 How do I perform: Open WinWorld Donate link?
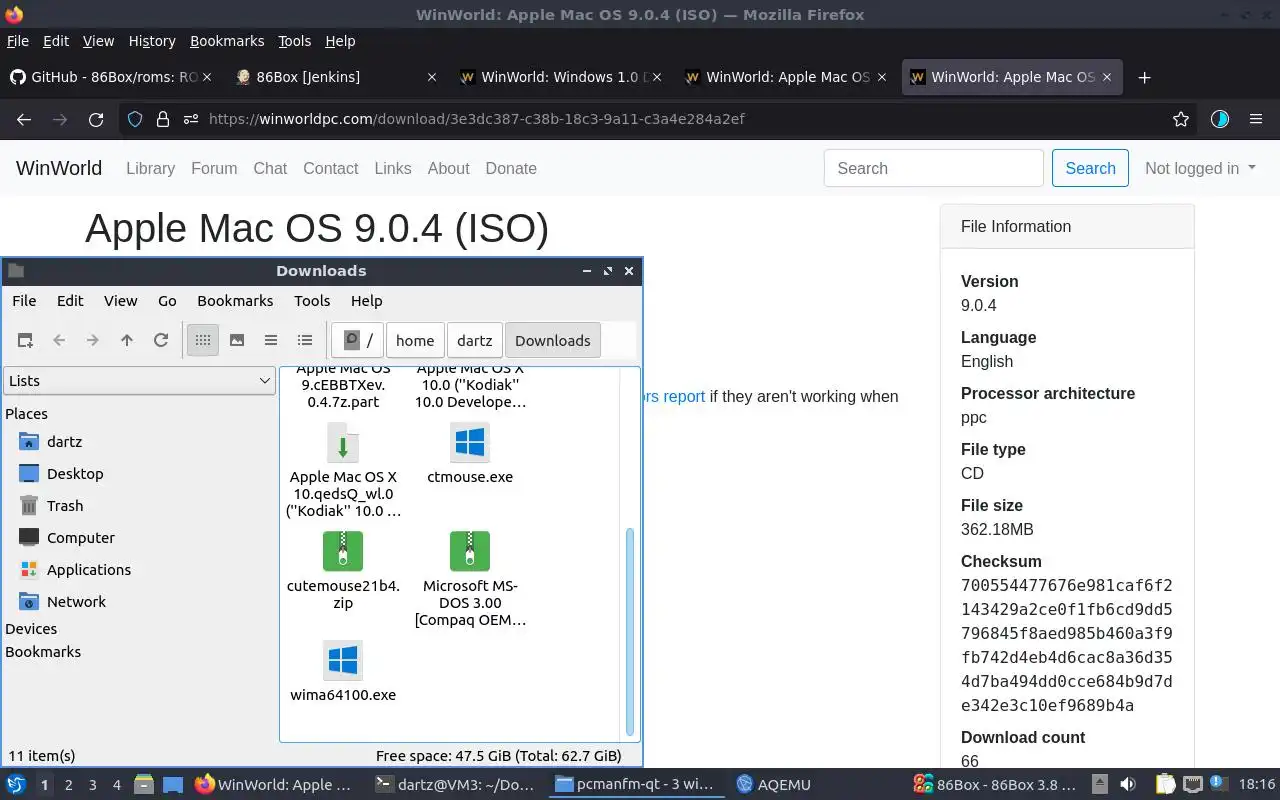point(511,168)
